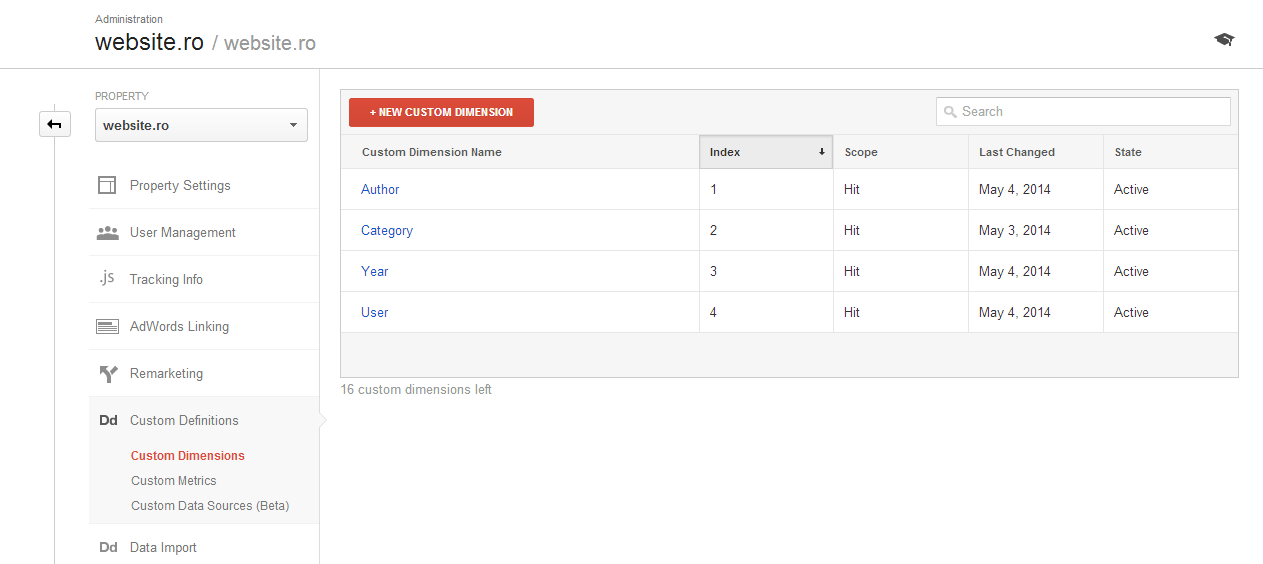The image size is (1263, 564).
Task: Open Custom Data Sources (Beta)
Action: click(210, 505)
